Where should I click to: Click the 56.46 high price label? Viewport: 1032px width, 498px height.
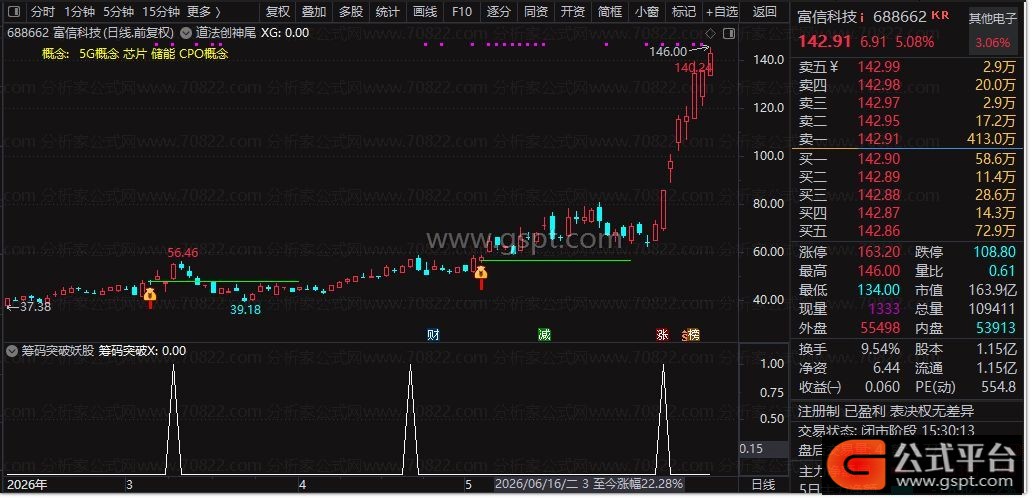182,253
